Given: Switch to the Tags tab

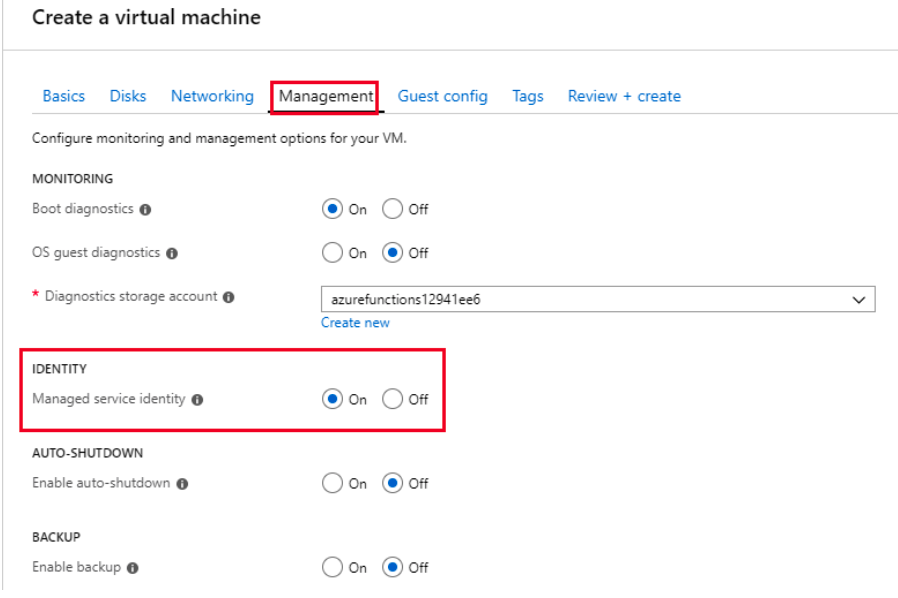Looking at the screenshot, I should click(528, 96).
